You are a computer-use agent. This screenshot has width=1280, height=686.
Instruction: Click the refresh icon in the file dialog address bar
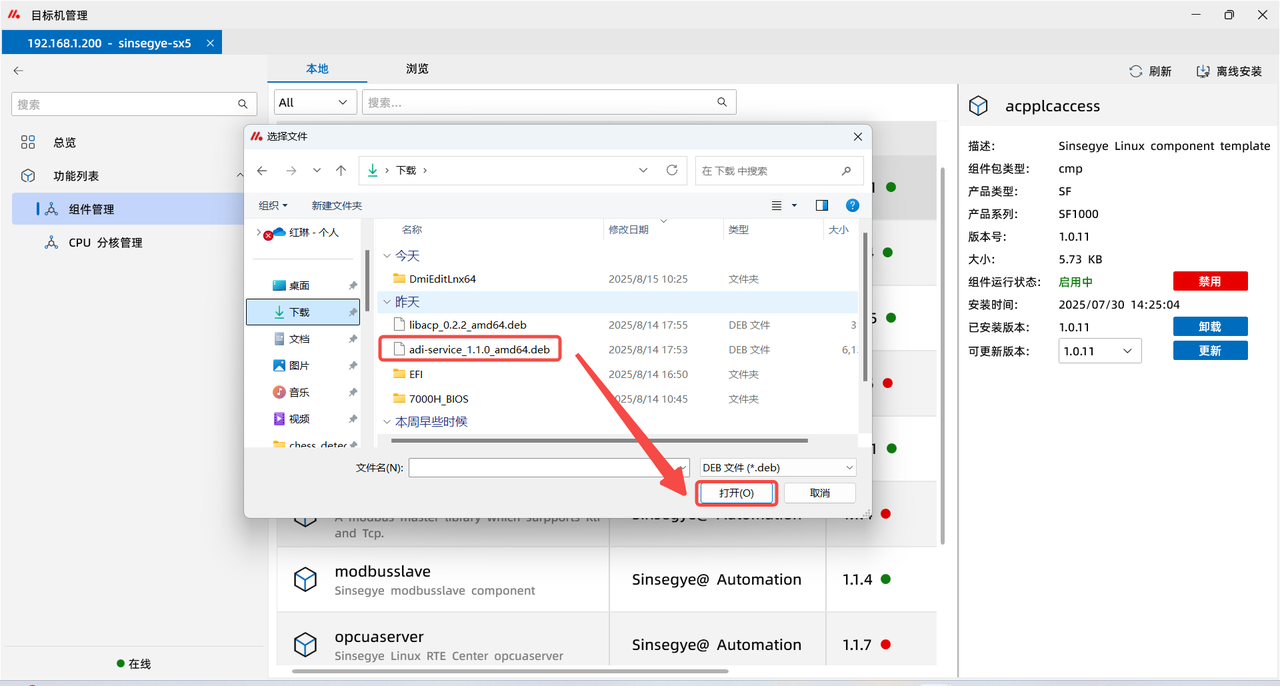coord(672,170)
